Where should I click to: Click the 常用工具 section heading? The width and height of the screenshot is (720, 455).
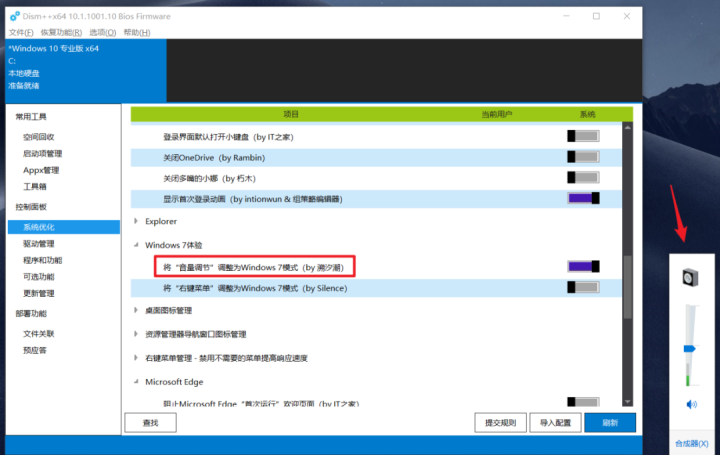(x=31, y=117)
